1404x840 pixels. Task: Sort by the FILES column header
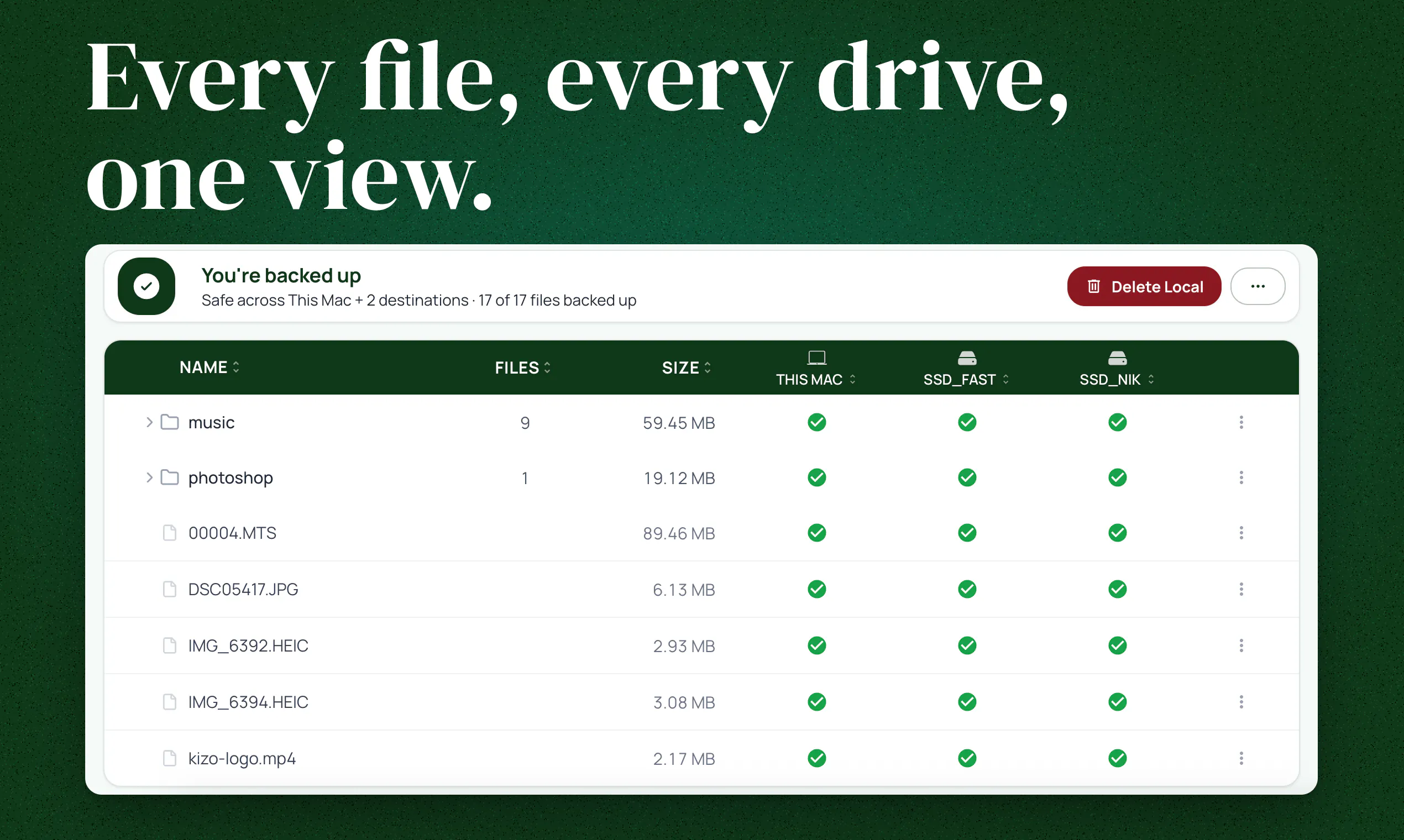click(x=522, y=368)
